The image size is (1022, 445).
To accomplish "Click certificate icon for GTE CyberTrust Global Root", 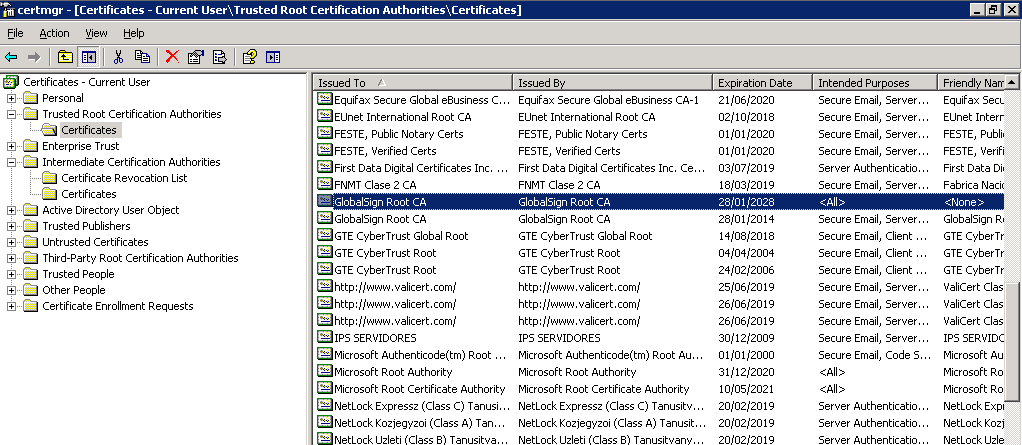I will [325, 235].
